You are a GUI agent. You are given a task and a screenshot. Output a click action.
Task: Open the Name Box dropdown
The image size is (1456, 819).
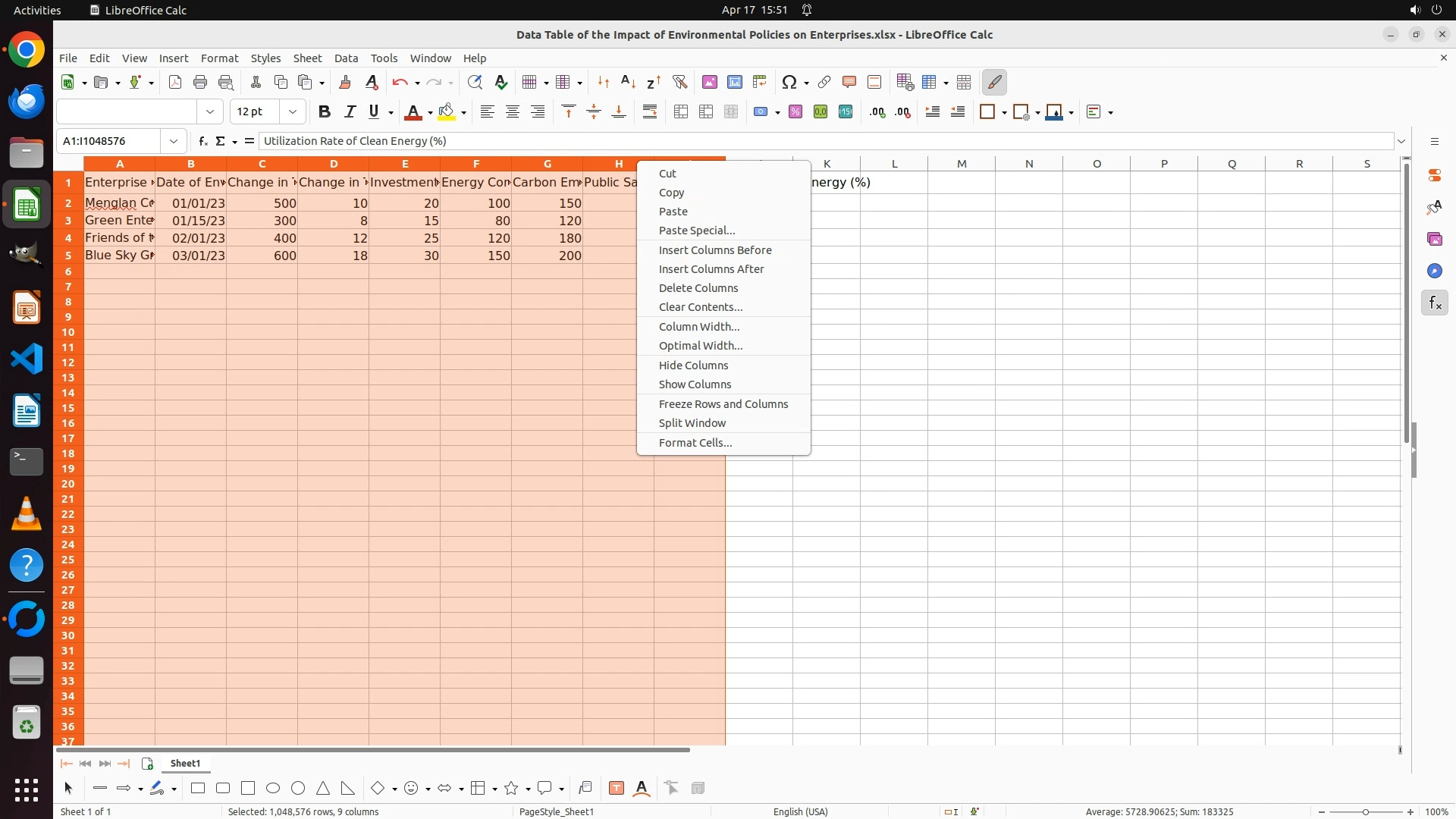pos(174,141)
